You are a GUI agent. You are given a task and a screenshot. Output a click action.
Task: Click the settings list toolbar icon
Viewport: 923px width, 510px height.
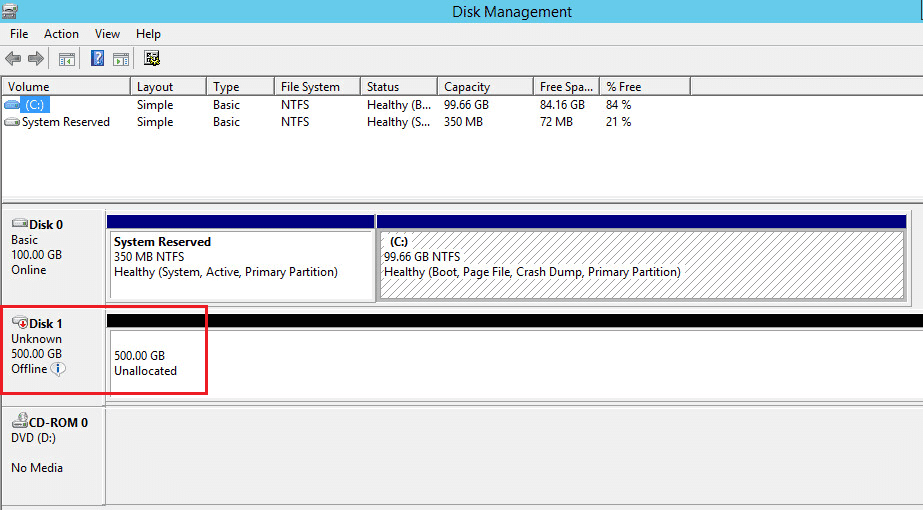152,58
